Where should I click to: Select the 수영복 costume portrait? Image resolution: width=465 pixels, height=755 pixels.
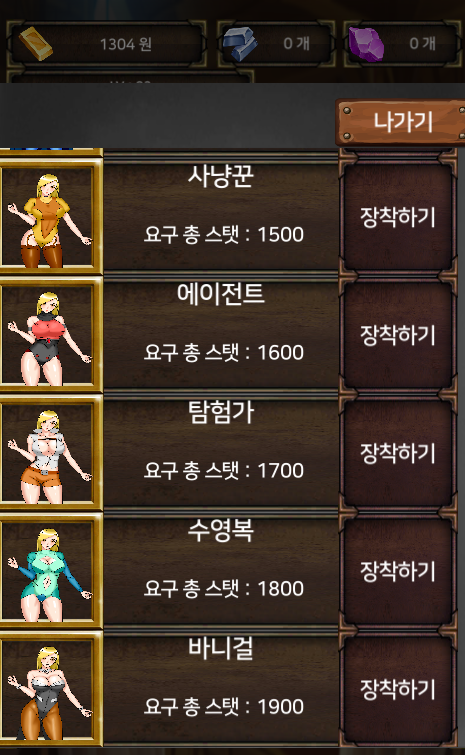[x=49, y=571]
